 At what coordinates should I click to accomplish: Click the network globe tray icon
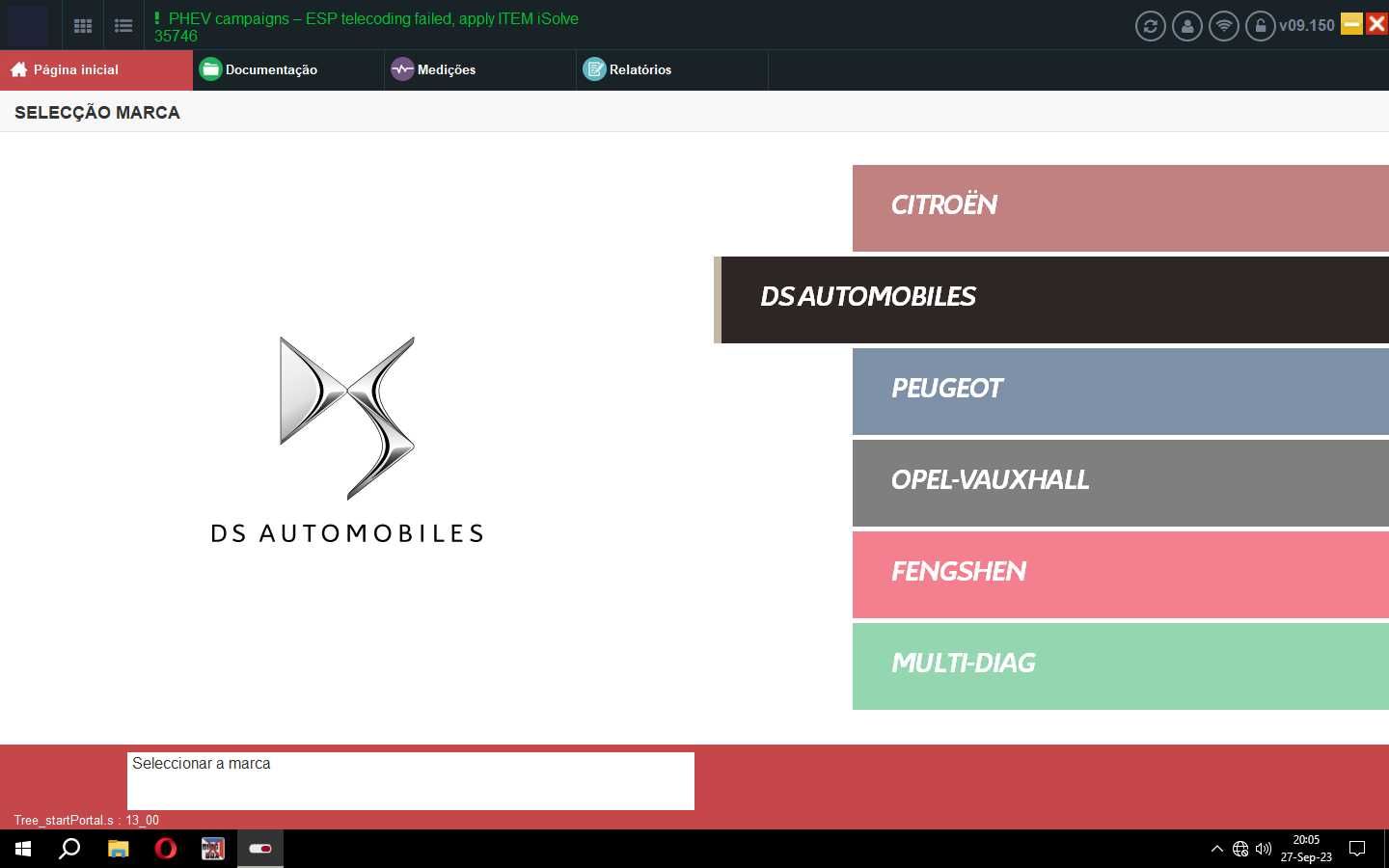pos(1240,849)
